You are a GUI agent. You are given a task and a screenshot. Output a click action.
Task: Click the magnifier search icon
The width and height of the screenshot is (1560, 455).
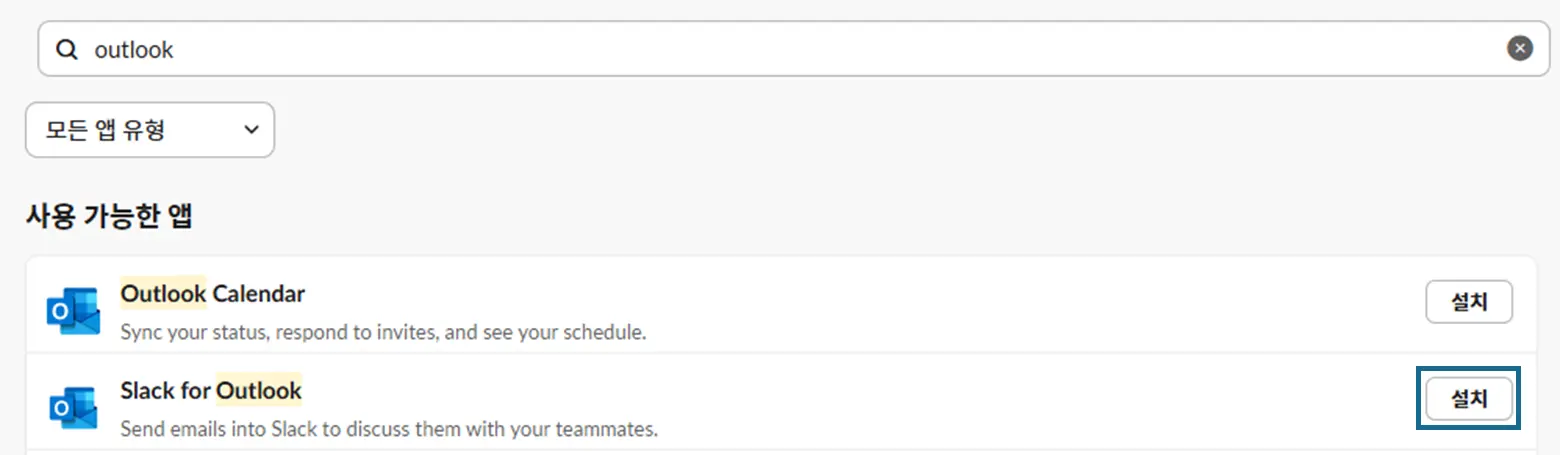pyautogui.click(x=67, y=49)
